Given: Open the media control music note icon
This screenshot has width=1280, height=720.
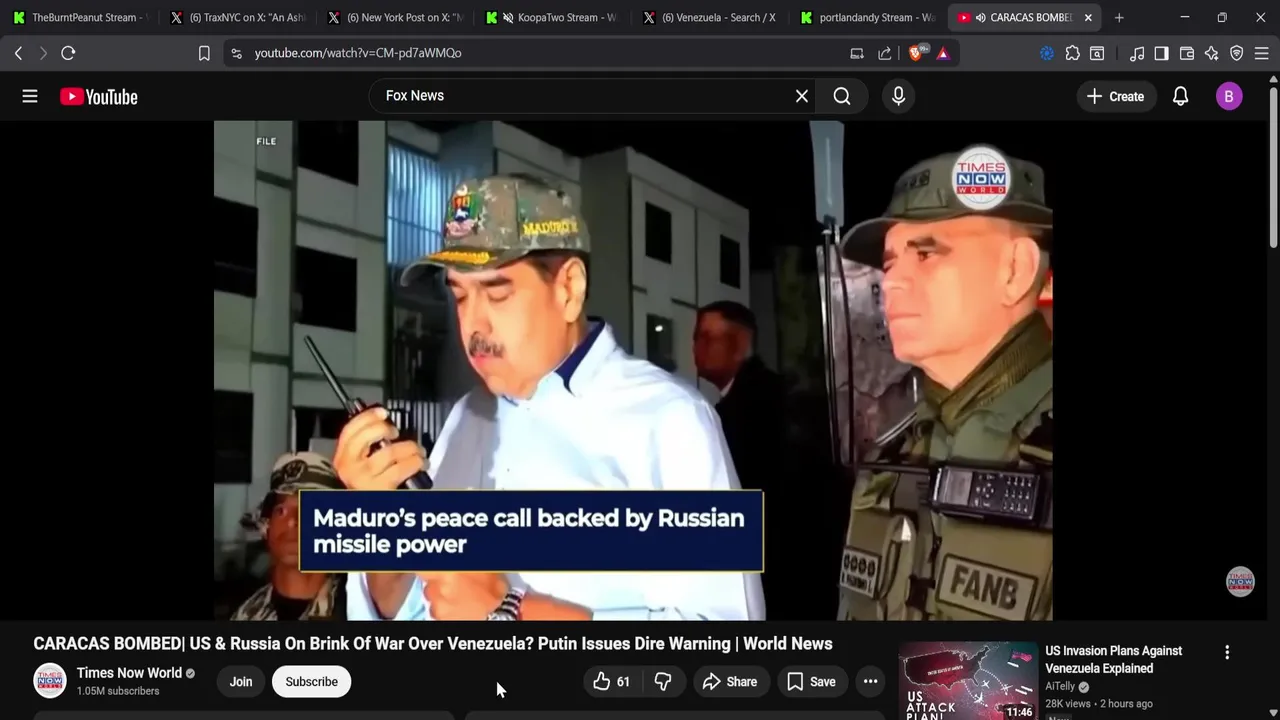Looking at the screenshot, I should 1137,53.
